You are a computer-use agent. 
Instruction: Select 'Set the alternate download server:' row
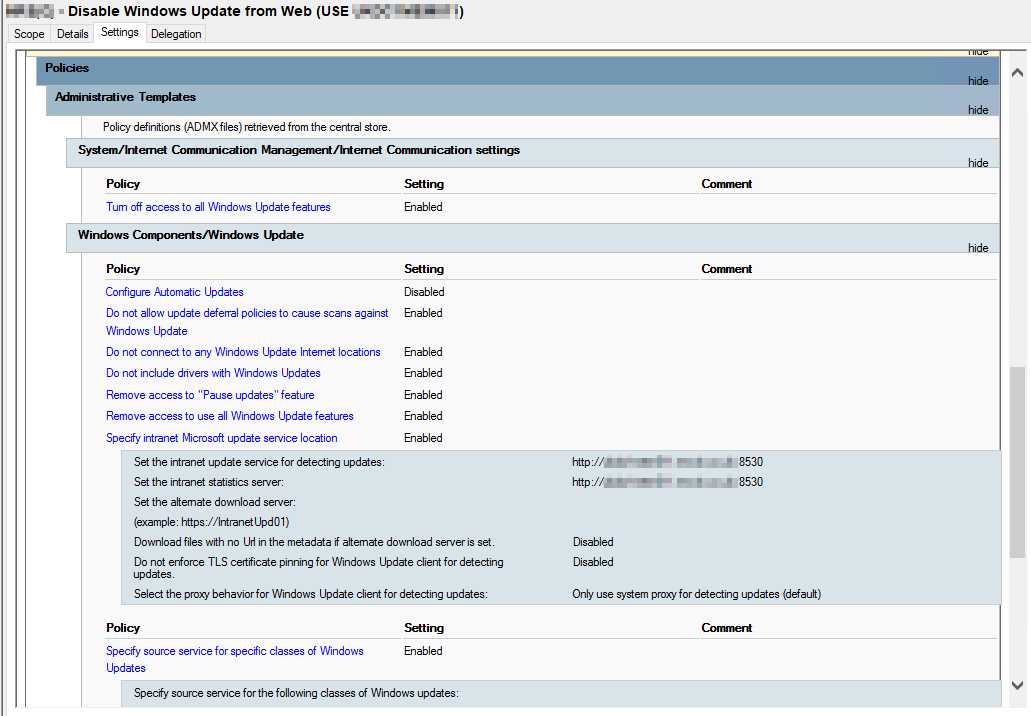(x=215, y=502)
